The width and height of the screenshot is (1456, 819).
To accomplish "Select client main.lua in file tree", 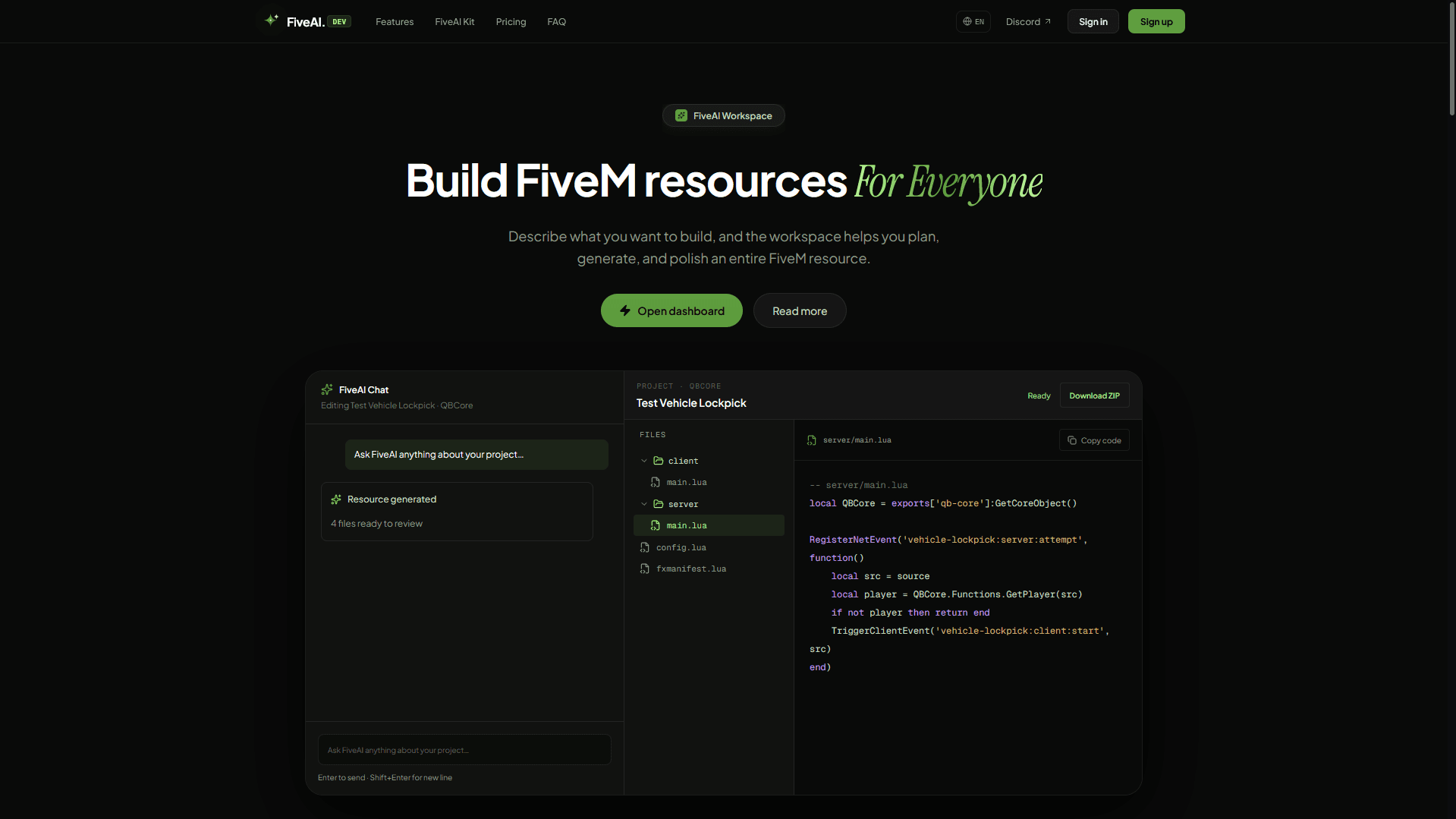I will [x=709, y=482].
